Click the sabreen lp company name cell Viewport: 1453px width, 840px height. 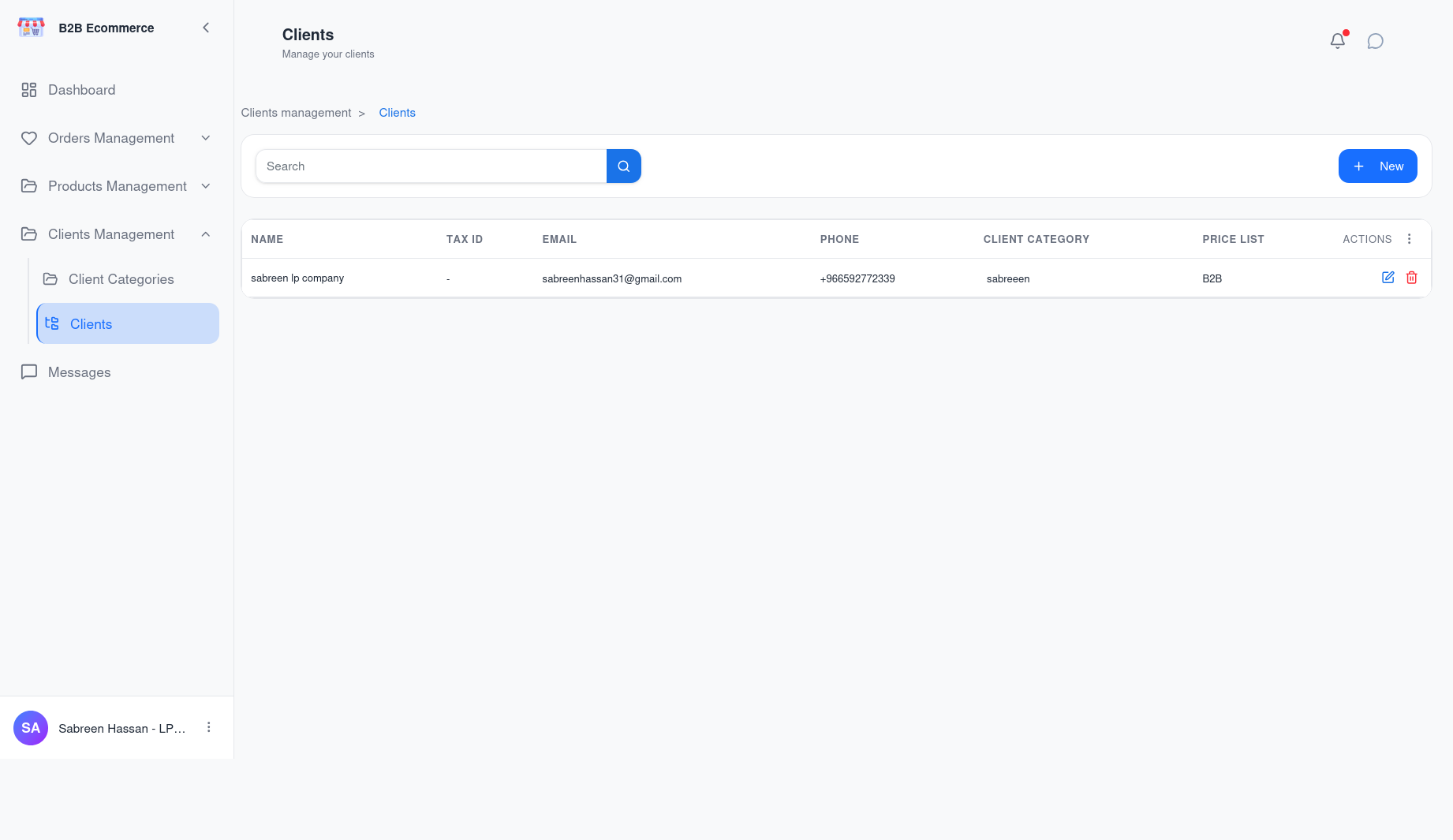coord(297,278)
